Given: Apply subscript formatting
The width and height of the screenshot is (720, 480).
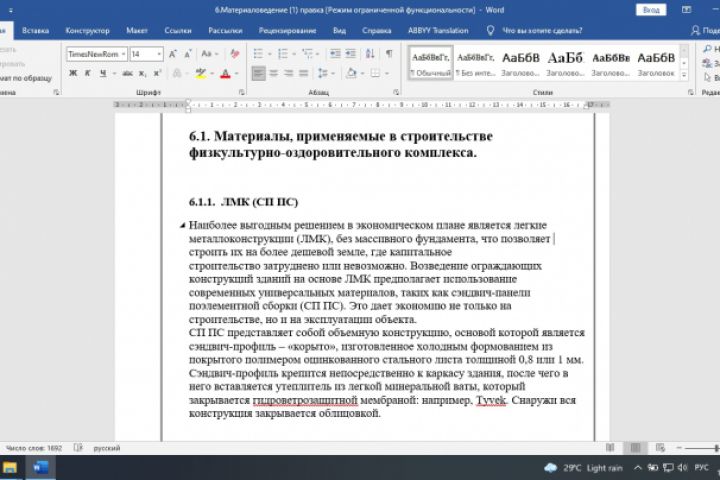Looking at the screenshot, I should point(143,73).
